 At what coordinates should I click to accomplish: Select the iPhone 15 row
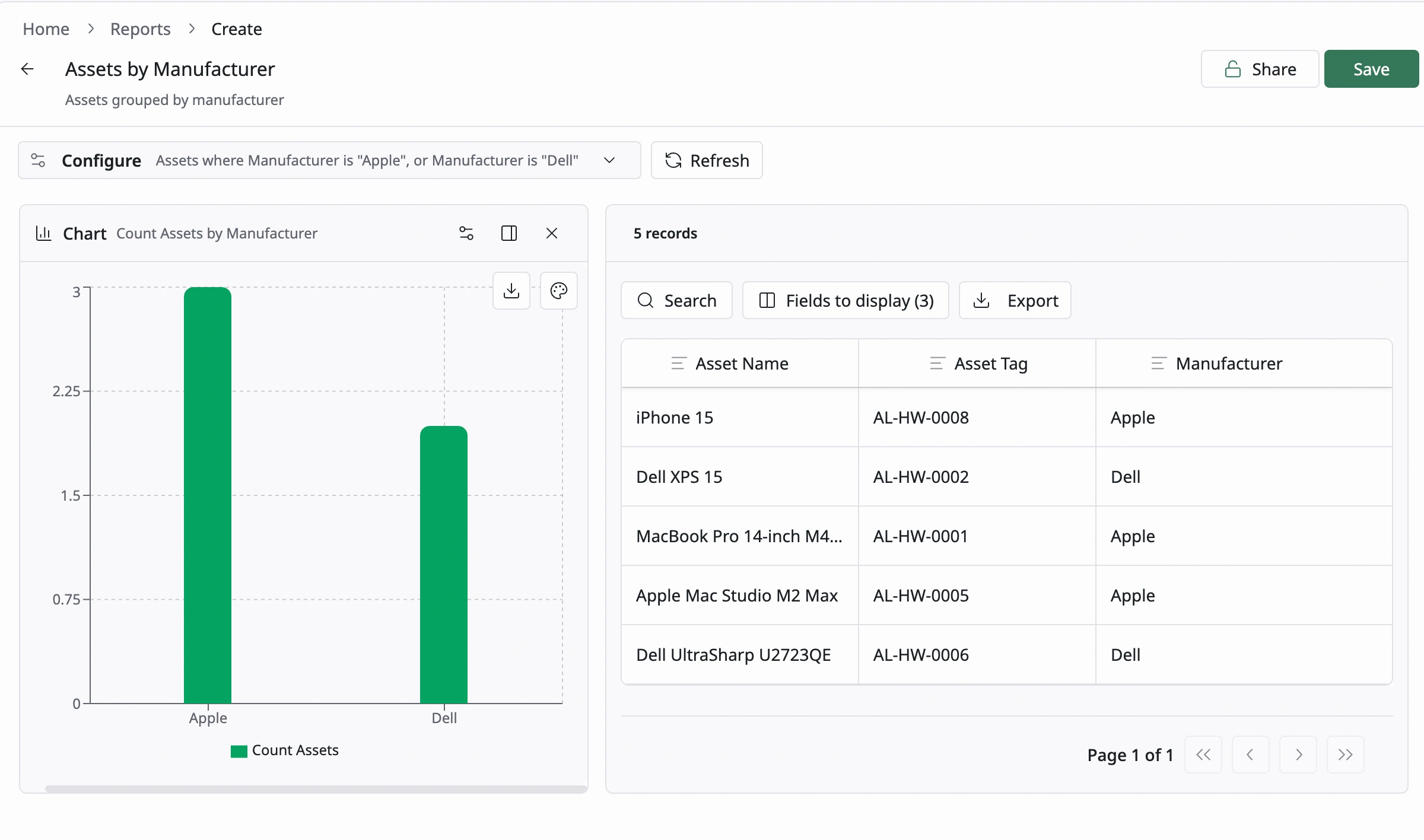point(1007,418)
